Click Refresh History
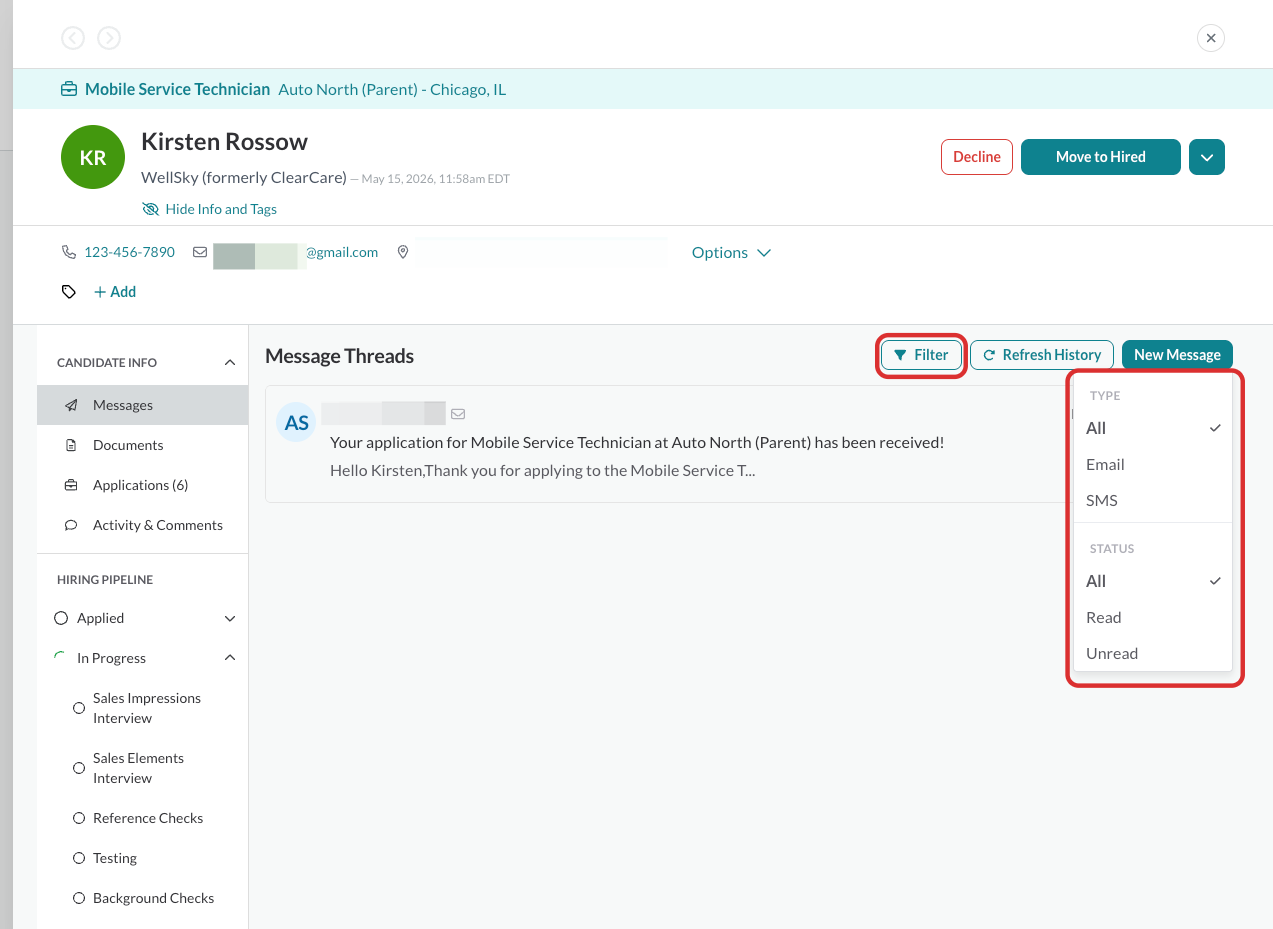Screen dimensions: 1273x929 click(x=1041, y=355)
